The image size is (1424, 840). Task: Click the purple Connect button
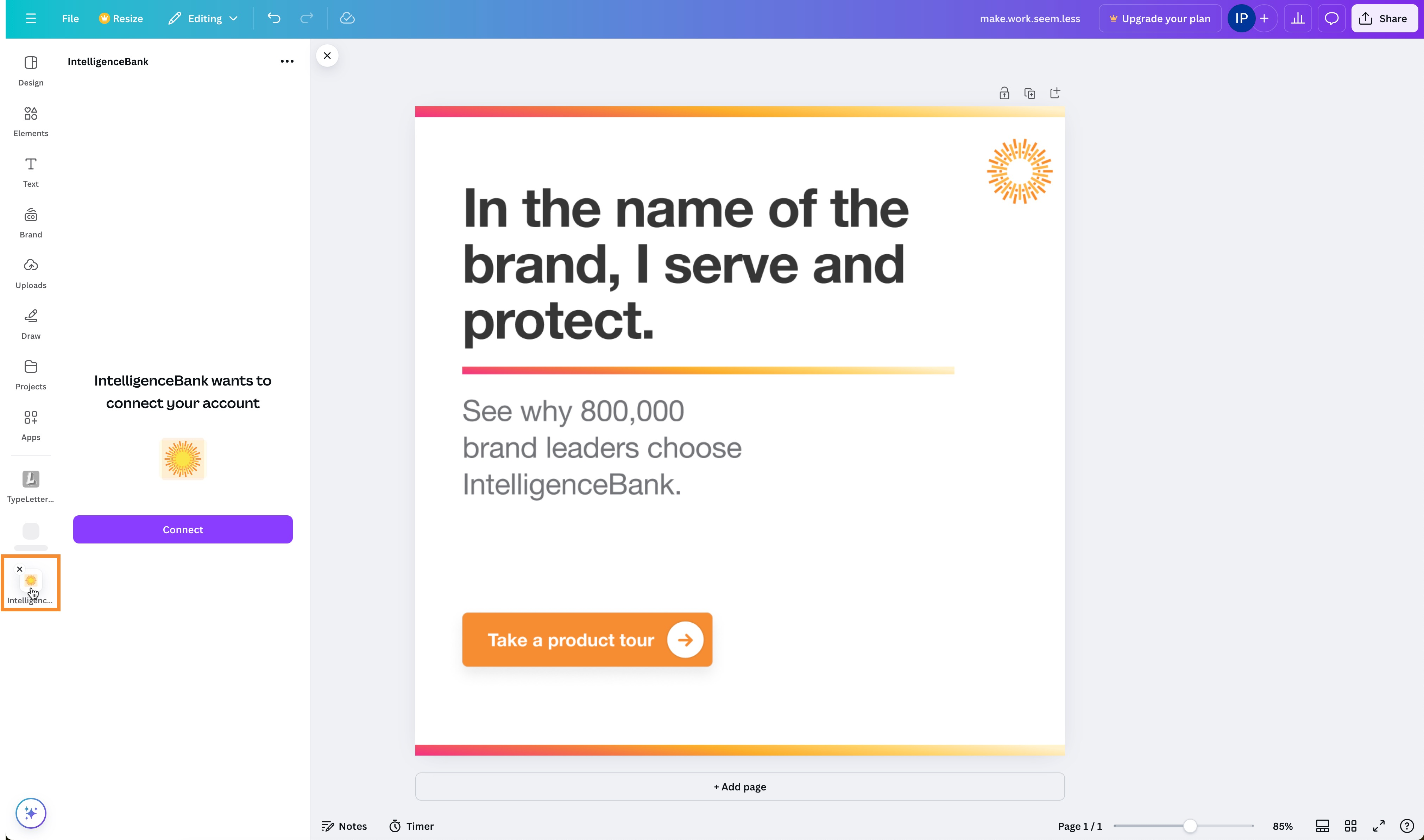pos(182,529)
